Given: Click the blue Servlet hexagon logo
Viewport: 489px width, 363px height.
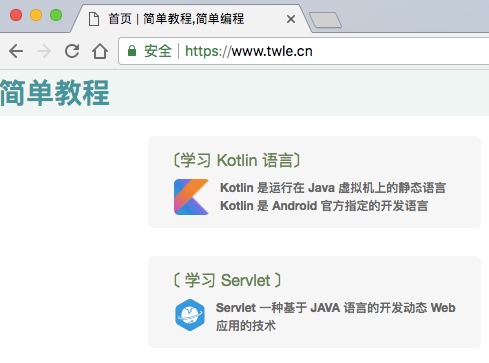Looking at the screenshot, I should (190, 315).
